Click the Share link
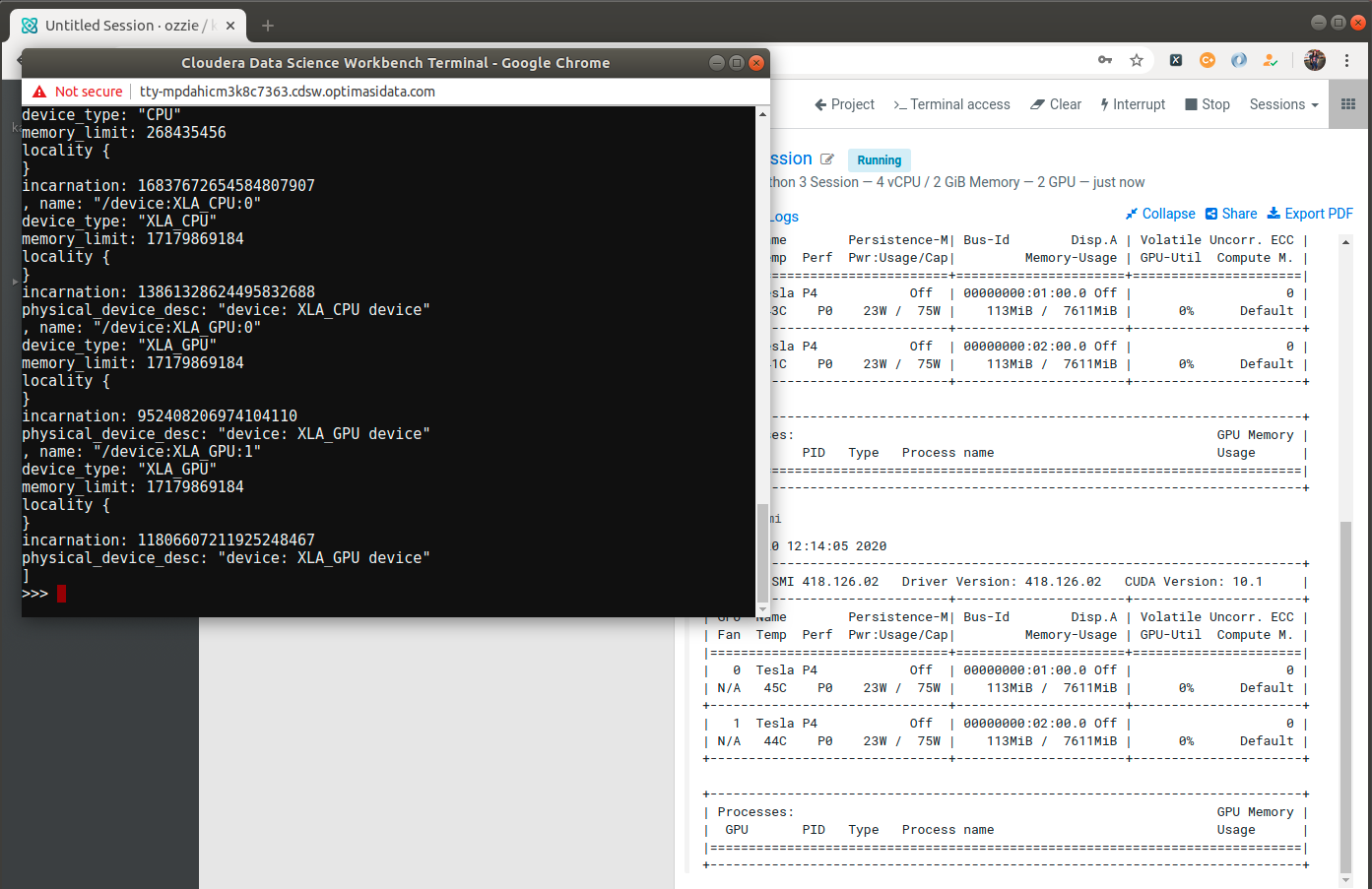 coord(1231,214)
